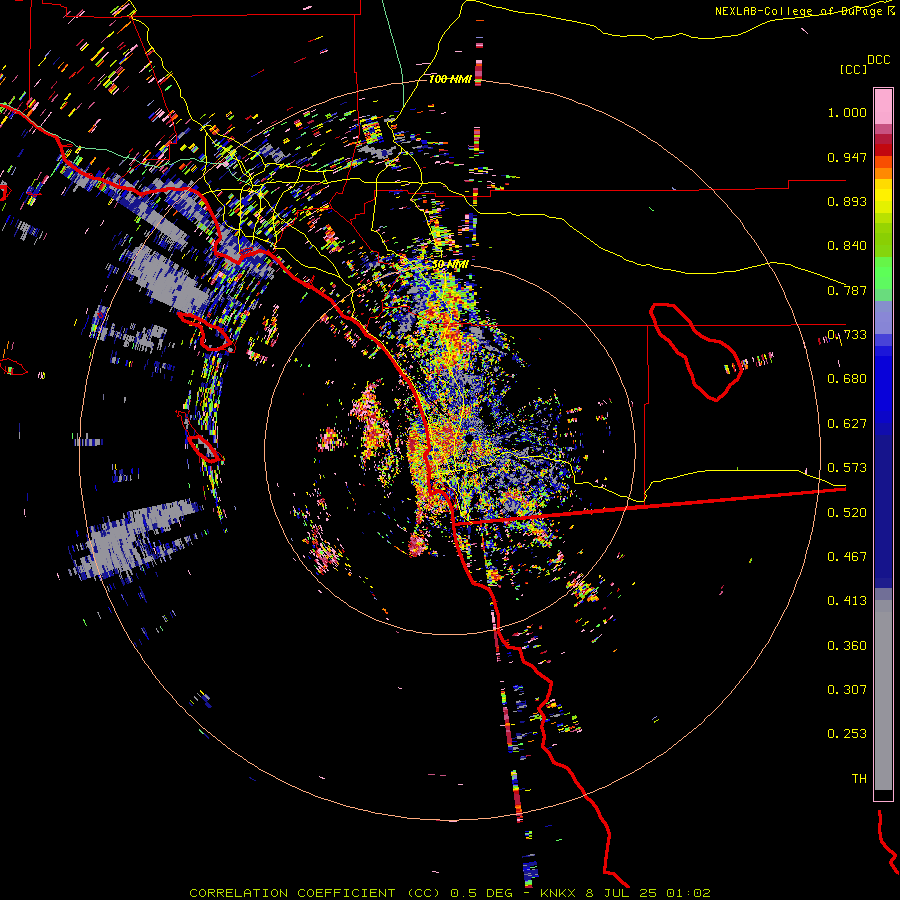Select the 0.840 legend value
The image size is (900, 900).
click(x=847, y=246)
